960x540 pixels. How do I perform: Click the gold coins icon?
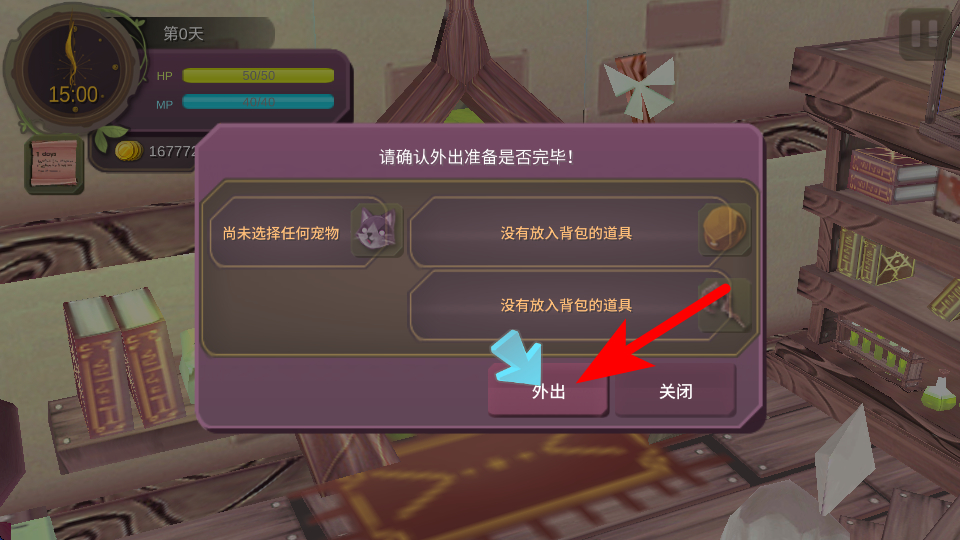[x=129, y=151]
